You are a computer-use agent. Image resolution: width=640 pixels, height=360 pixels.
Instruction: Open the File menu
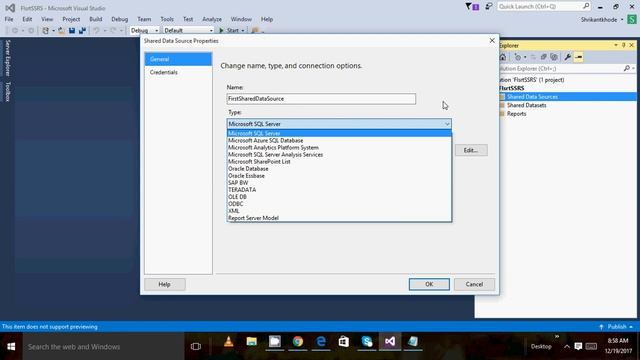point(9,19)
